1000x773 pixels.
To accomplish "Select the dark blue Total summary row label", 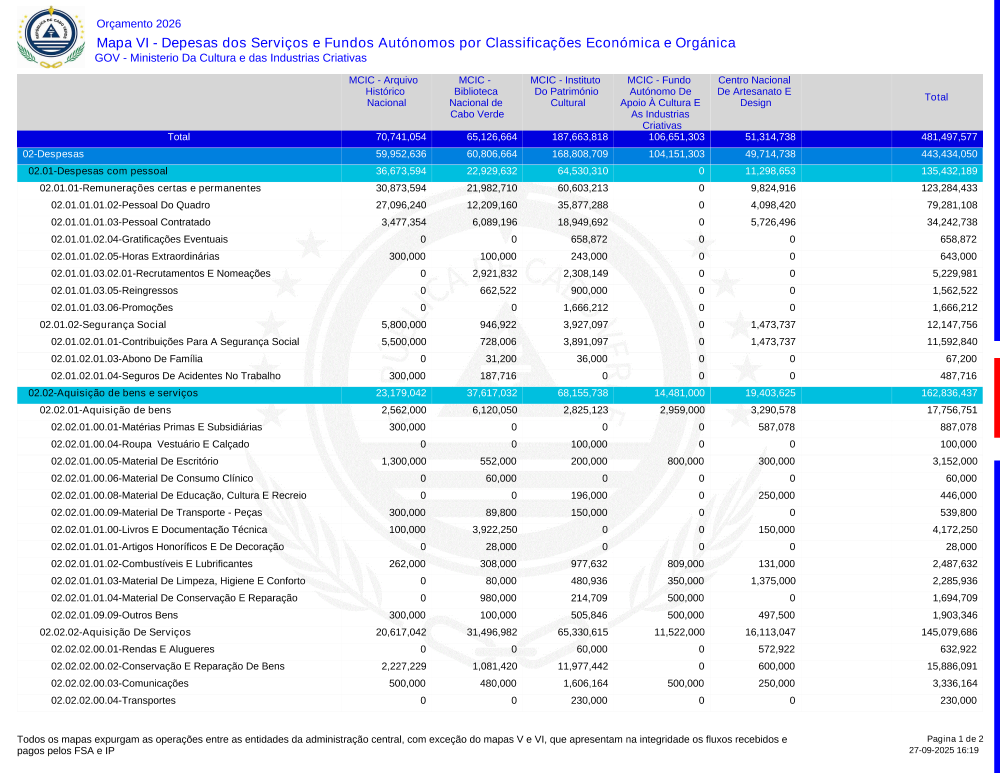I will pos(179,137).
